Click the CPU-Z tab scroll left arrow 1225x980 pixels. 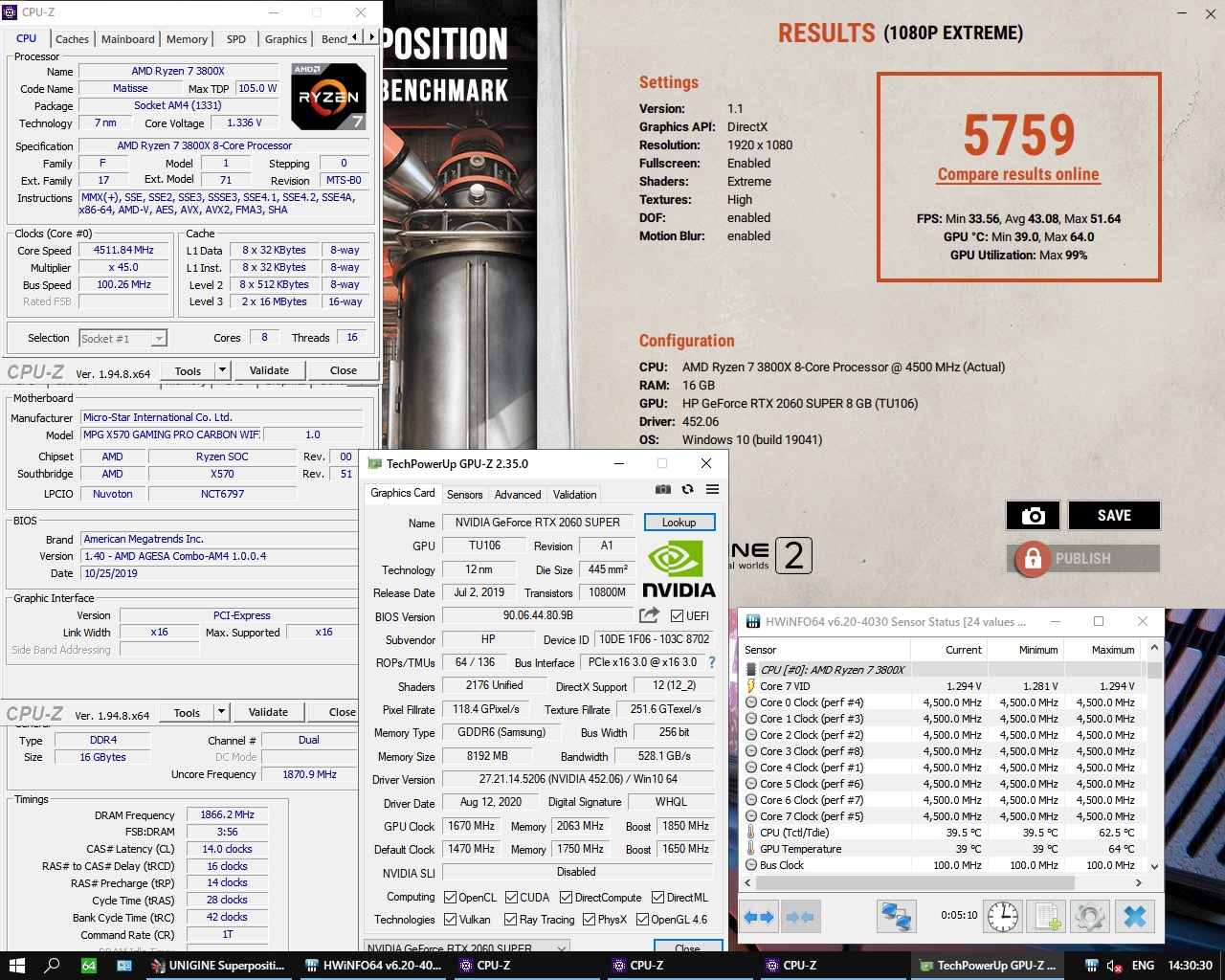(x=355, y=37)
